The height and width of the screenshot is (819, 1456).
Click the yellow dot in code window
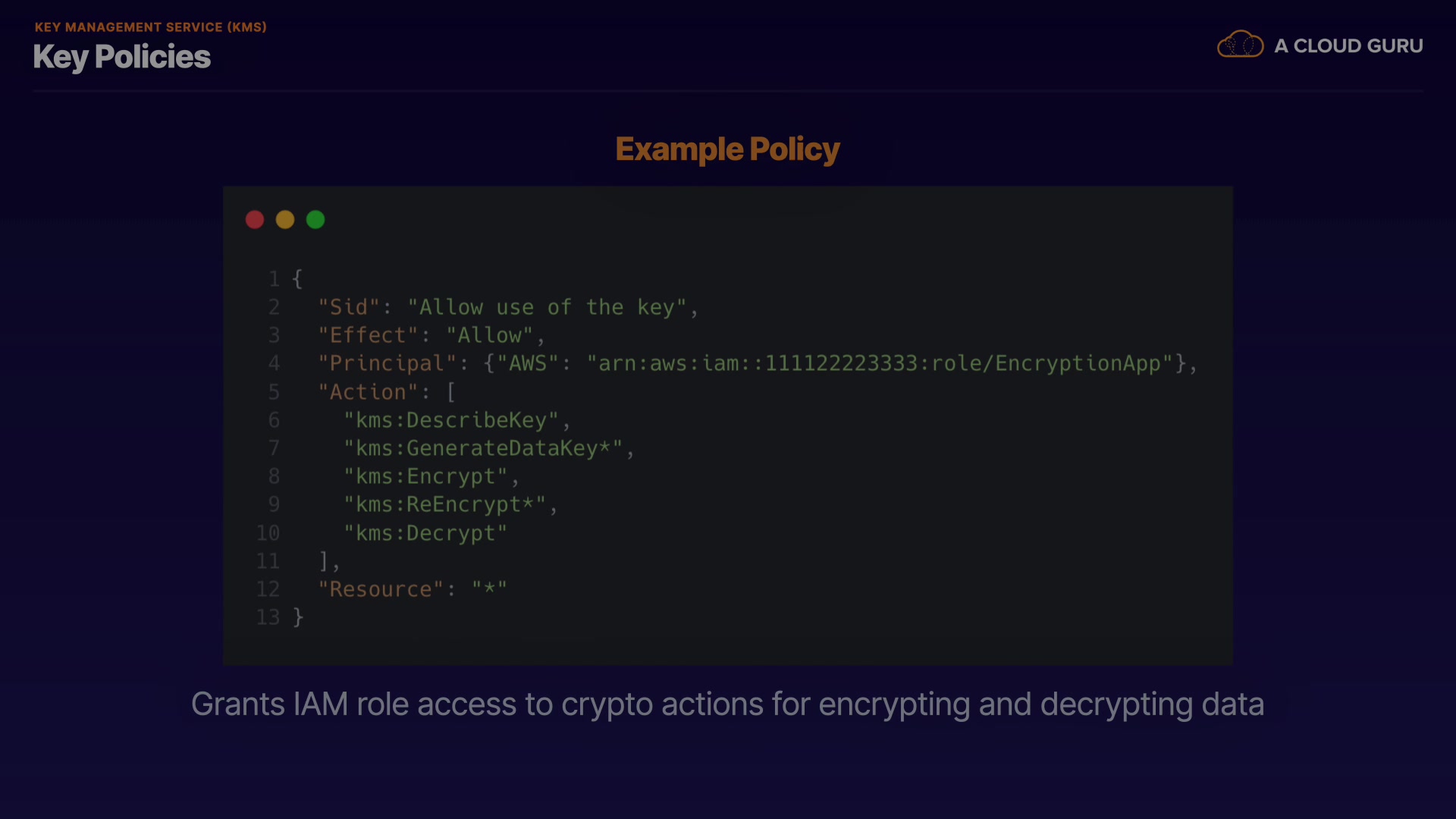(285, 220)
